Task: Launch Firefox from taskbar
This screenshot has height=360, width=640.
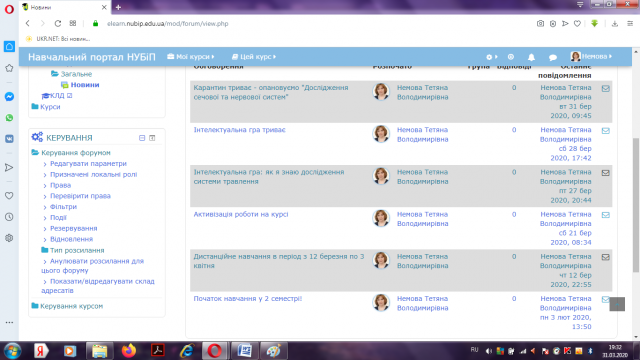Action: click(x=129, y=351)
